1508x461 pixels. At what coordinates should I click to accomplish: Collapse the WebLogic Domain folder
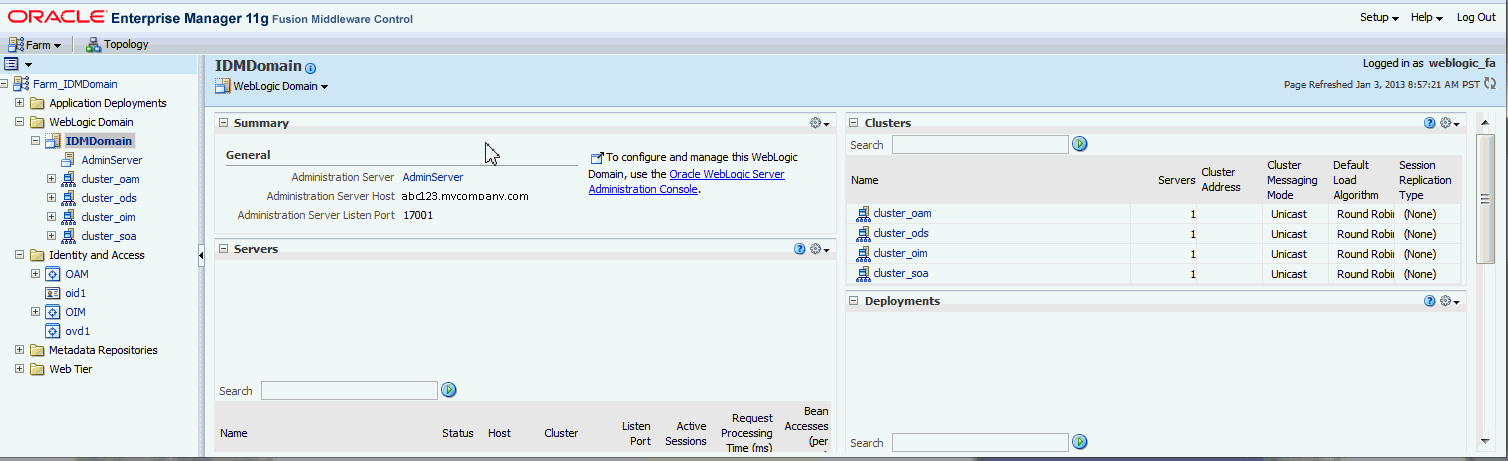pyautogui.click(x=19, y=122)
